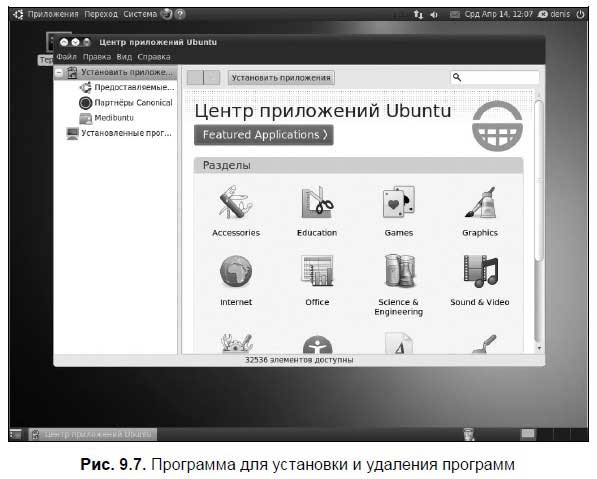Collapse the Установить приложения tree node
The image size is (597, 479).
tap(59, 72)
